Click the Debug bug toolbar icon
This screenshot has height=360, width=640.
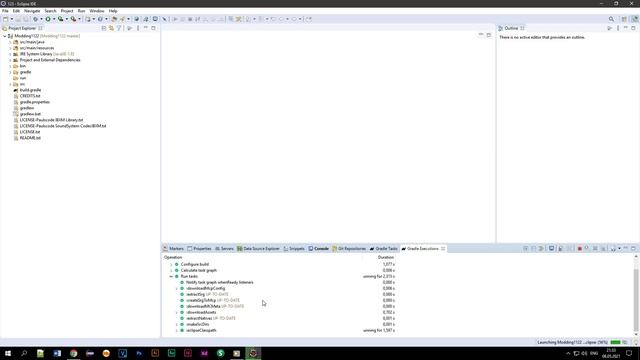pyautogui.click(x=36, y=19)
